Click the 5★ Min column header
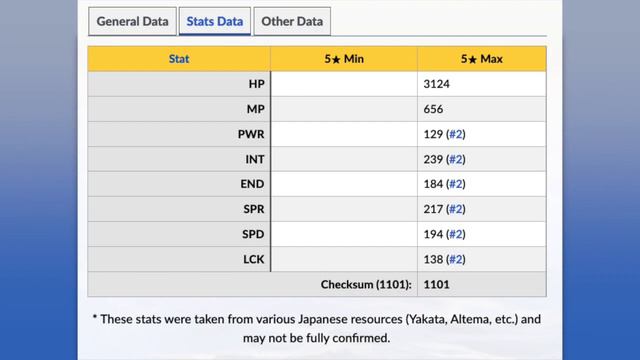 (344, 59)
